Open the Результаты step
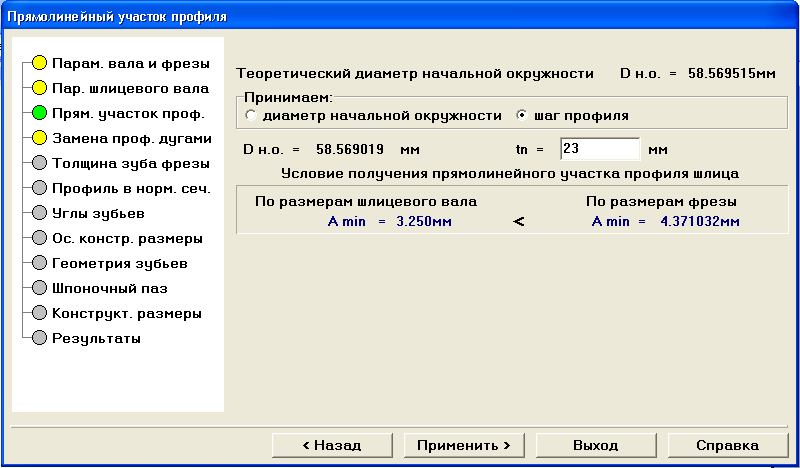This screenshot has height=468, width=800. [96, 339]
